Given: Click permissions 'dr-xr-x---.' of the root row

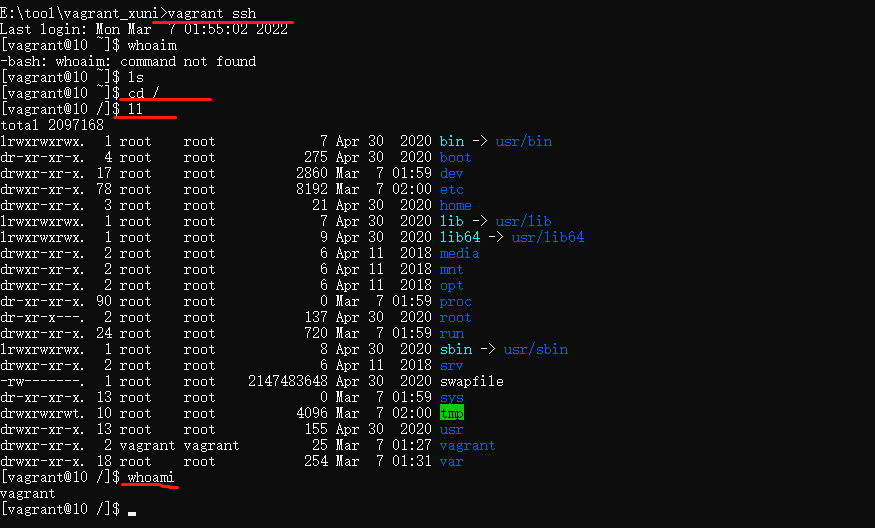Looking at the screenshot, I should point(42,318).
